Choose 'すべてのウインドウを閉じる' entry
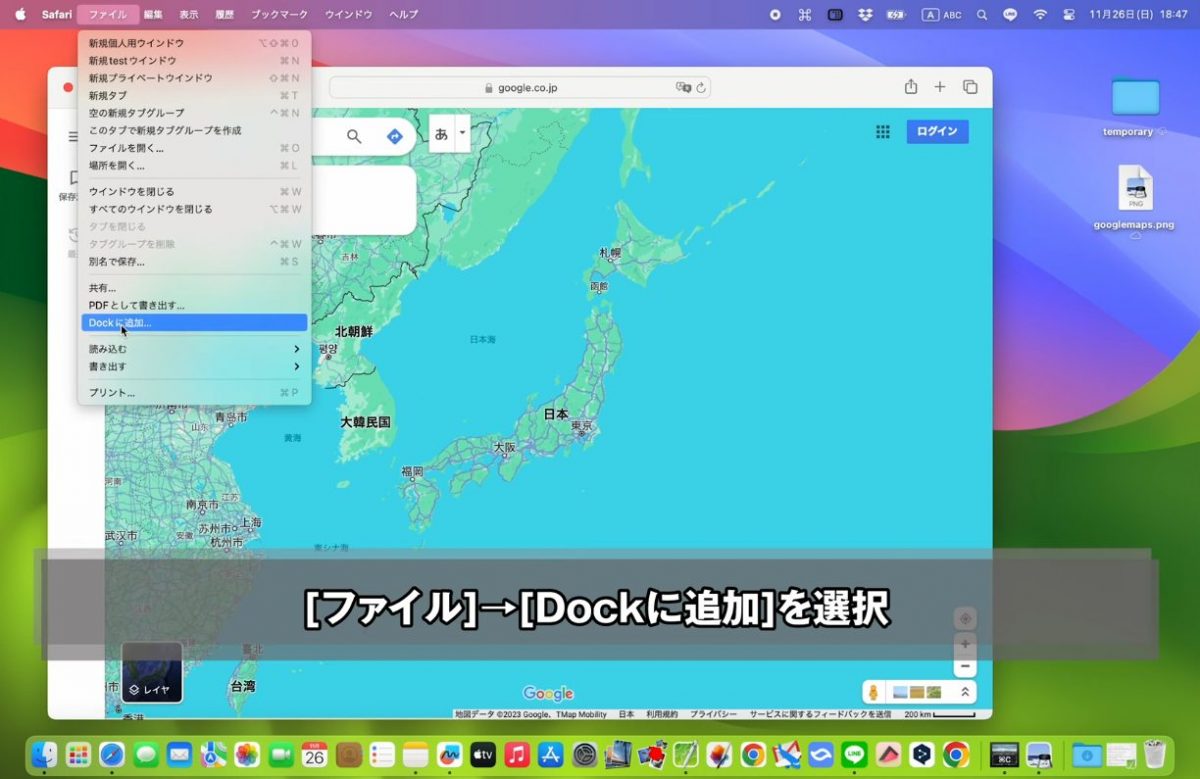This screenshot has width=1200, height=779. pyautogui.click(x=194, y=209)
